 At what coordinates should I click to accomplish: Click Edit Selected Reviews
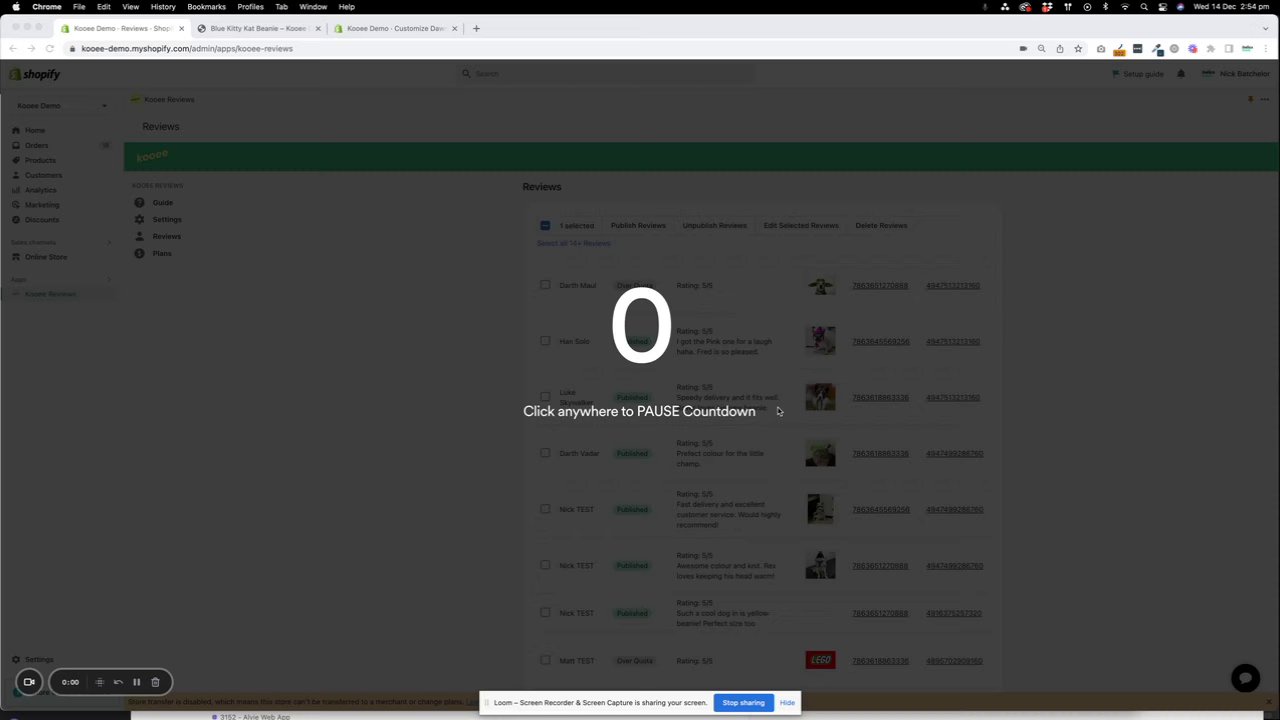pyautogui.click(x=801, y=226)
